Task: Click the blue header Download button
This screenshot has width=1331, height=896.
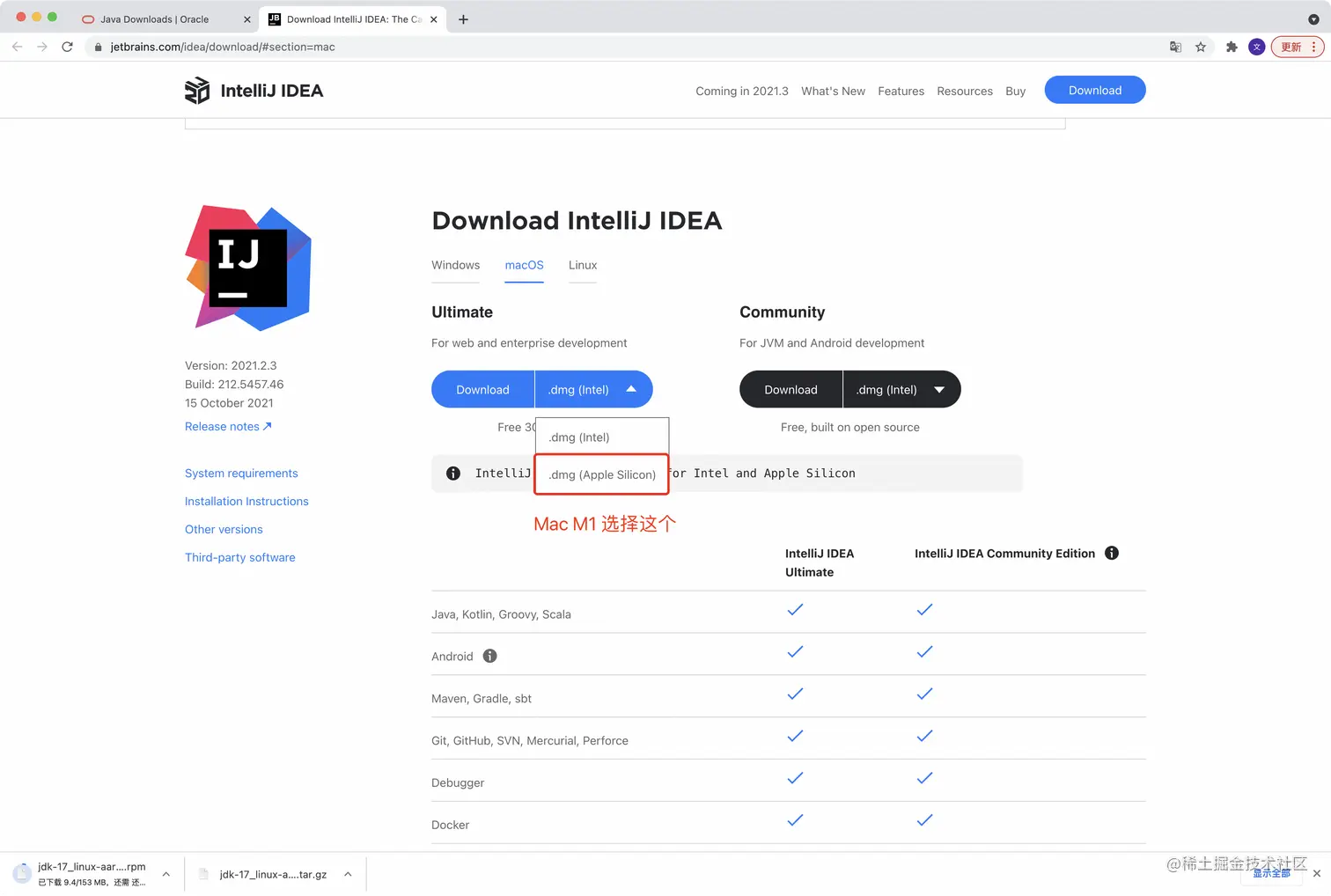Action: coord(1095,90)
